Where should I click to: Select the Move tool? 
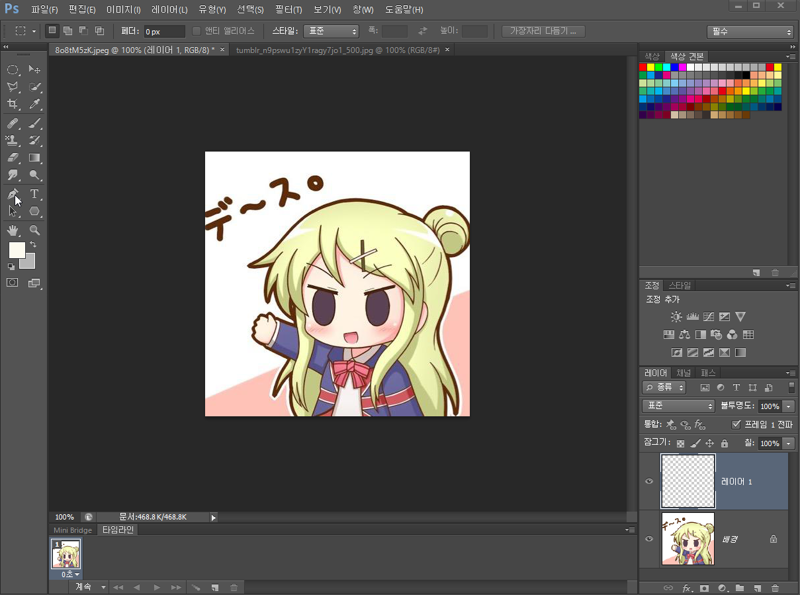[34, 69]
